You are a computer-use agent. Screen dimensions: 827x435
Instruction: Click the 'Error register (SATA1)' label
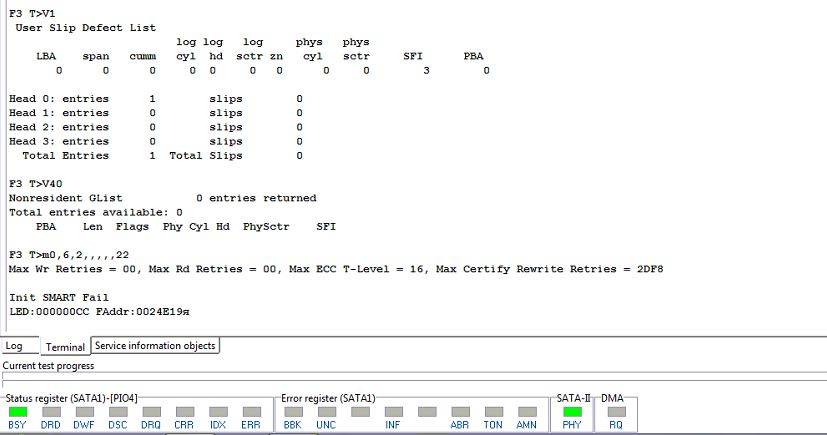(x=328, y=398)
